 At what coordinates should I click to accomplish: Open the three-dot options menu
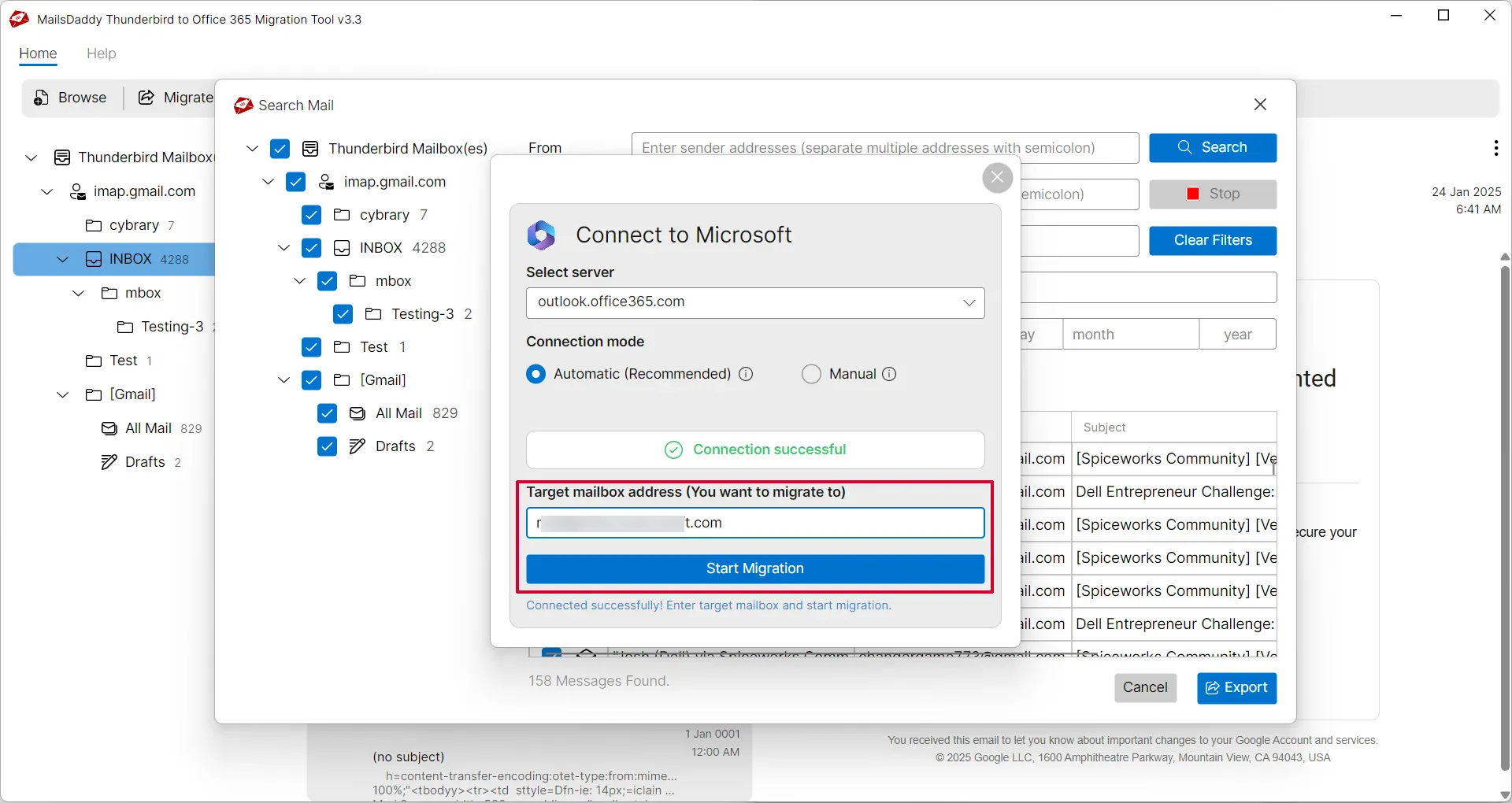point(1495,148)
